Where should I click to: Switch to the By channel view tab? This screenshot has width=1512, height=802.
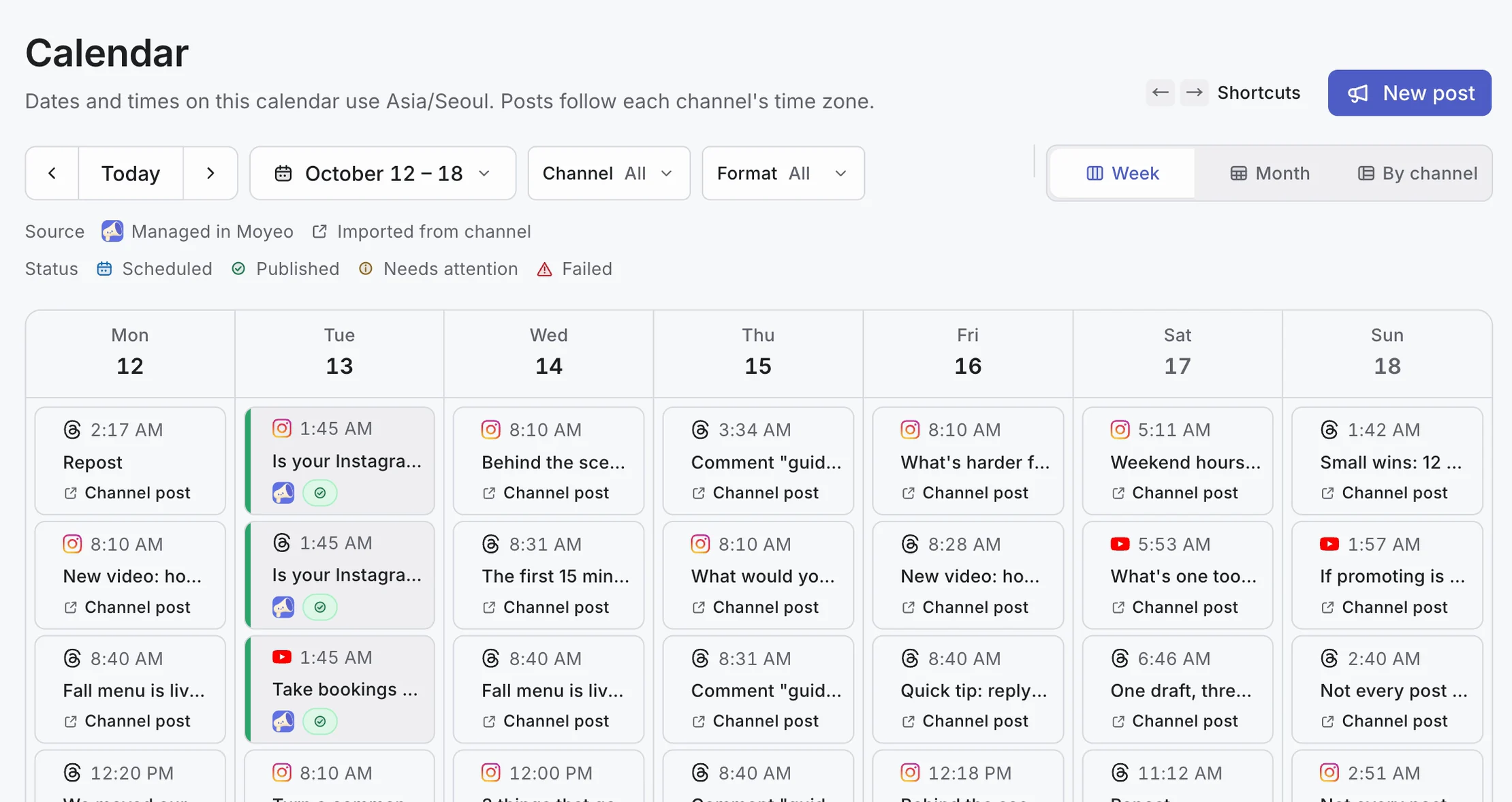point(1417,174)
